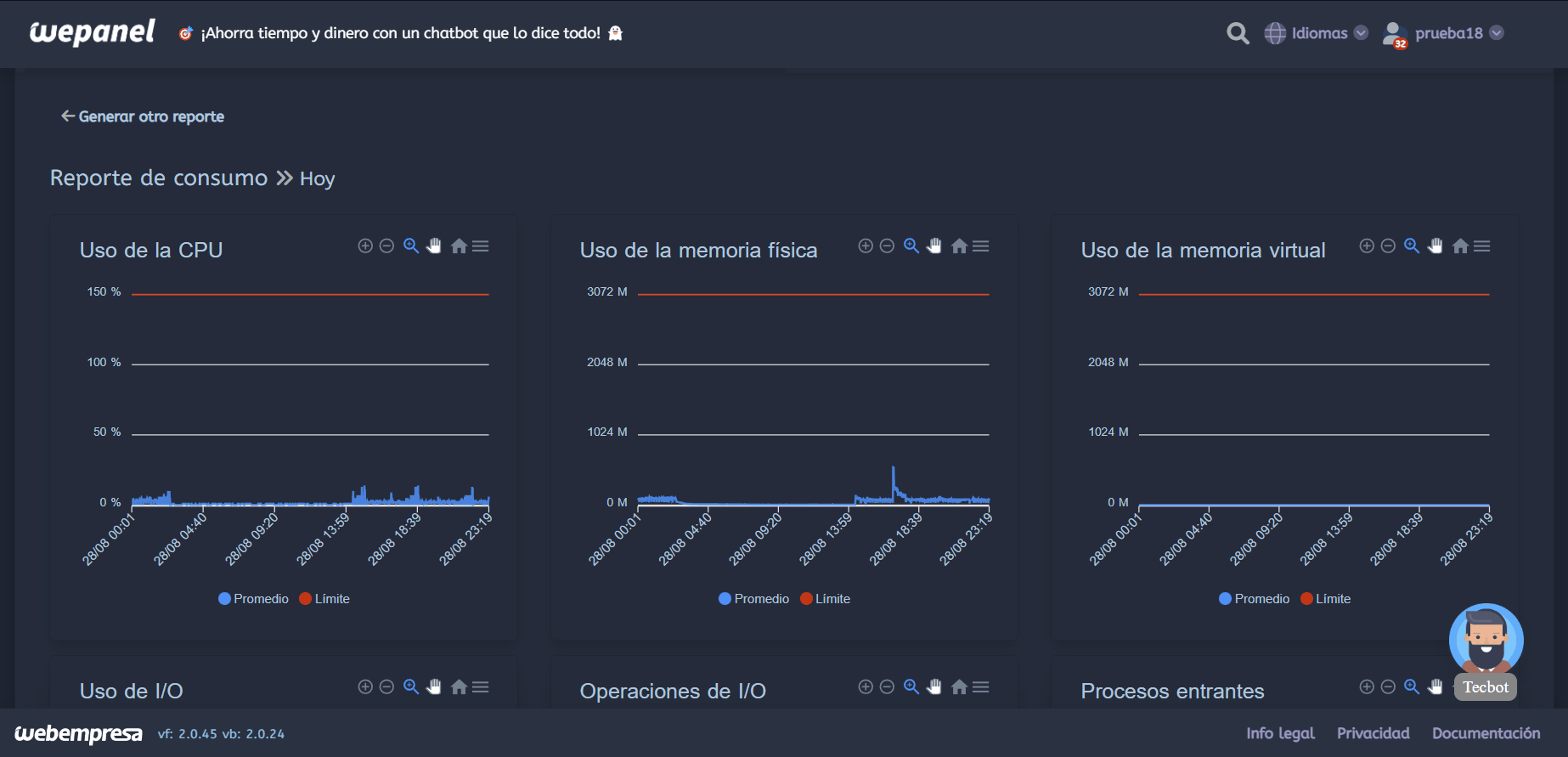Open hamburger menu on memoria física chart
Viewport: 1568px width, 757px height.
[981, 246]
